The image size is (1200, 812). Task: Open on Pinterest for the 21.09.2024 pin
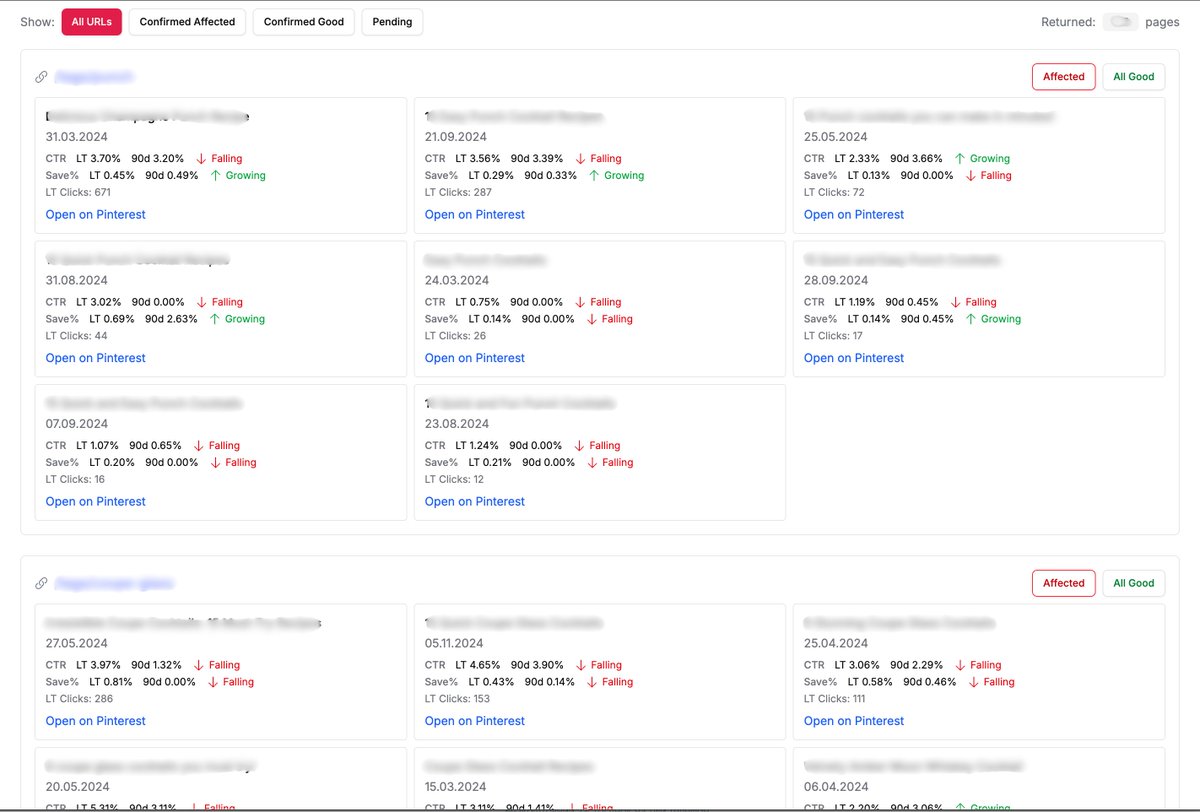click(x=475, y=214)
